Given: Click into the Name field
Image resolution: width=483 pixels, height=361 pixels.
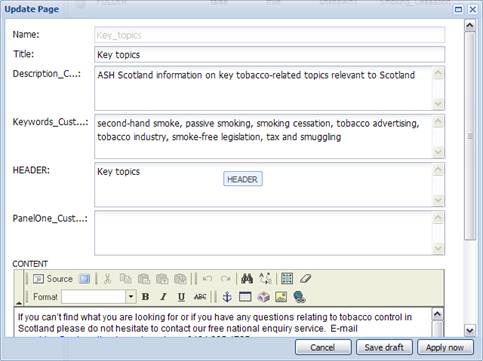Looking at the screenshot, I should point(269,35).
